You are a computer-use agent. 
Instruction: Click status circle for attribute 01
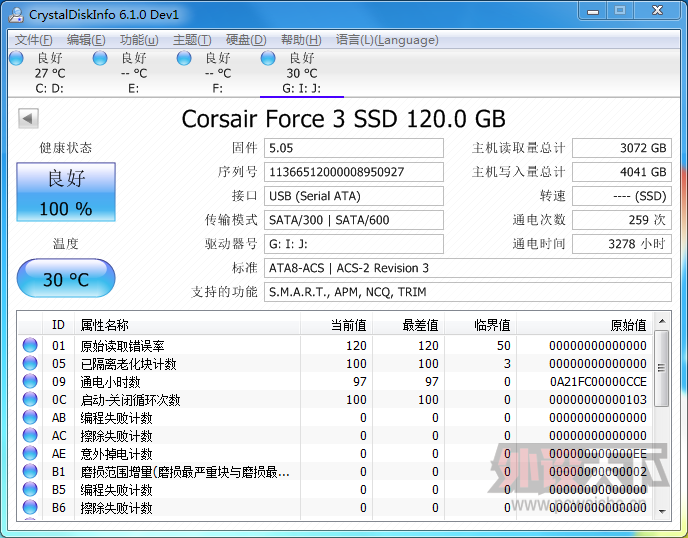(x=30, y=345)
